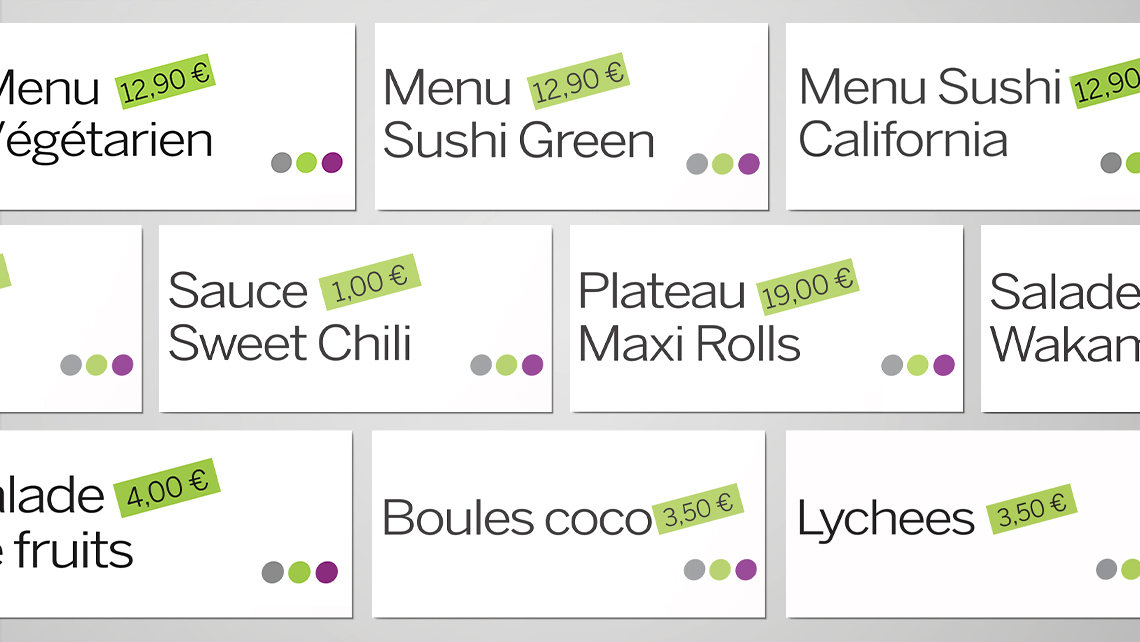Click the gray dot on Menu Sushi Green card

tap(697, 164)
